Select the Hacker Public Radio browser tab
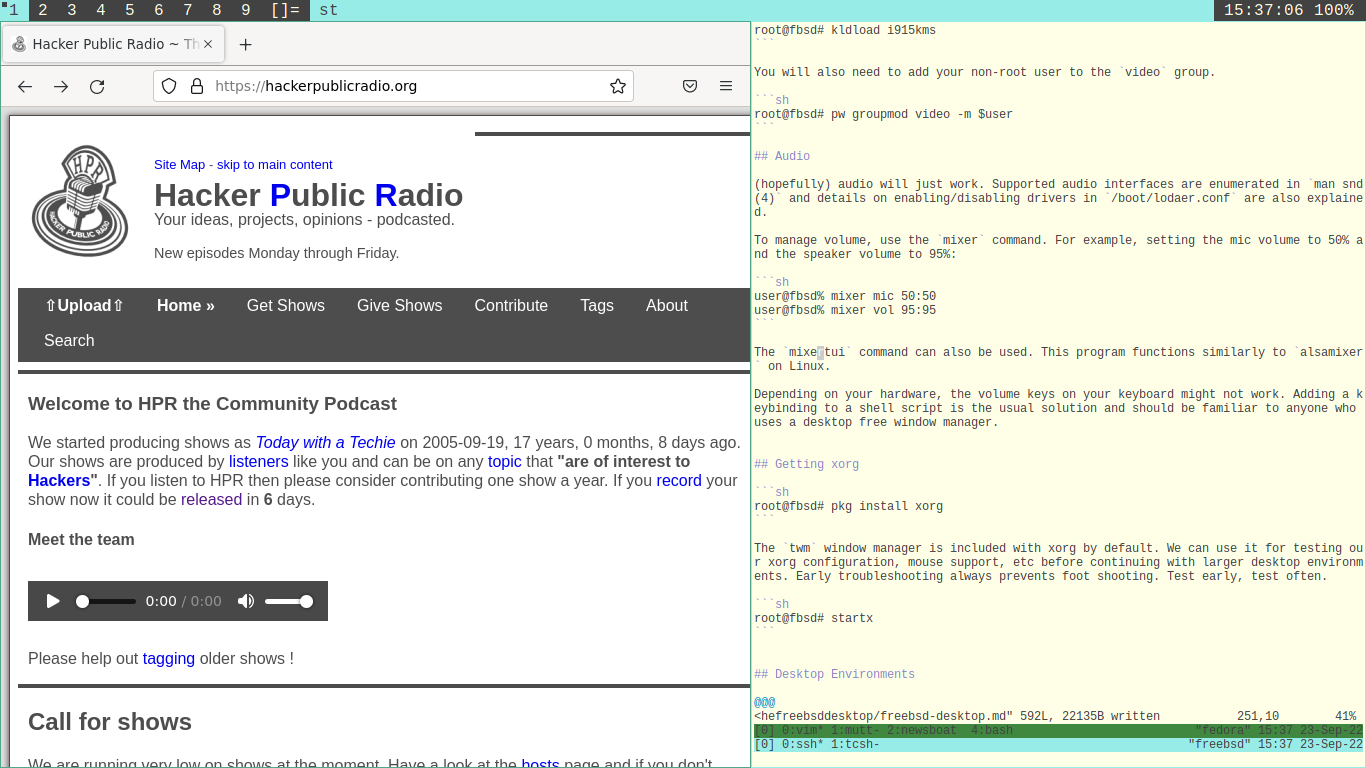 (x=114, y=44)
